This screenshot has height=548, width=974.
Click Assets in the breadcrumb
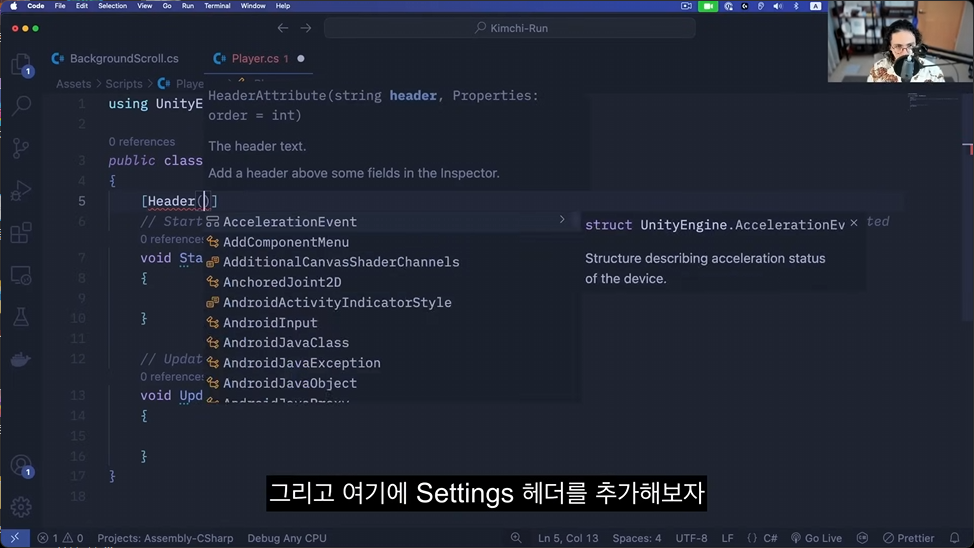click(73, 83)
